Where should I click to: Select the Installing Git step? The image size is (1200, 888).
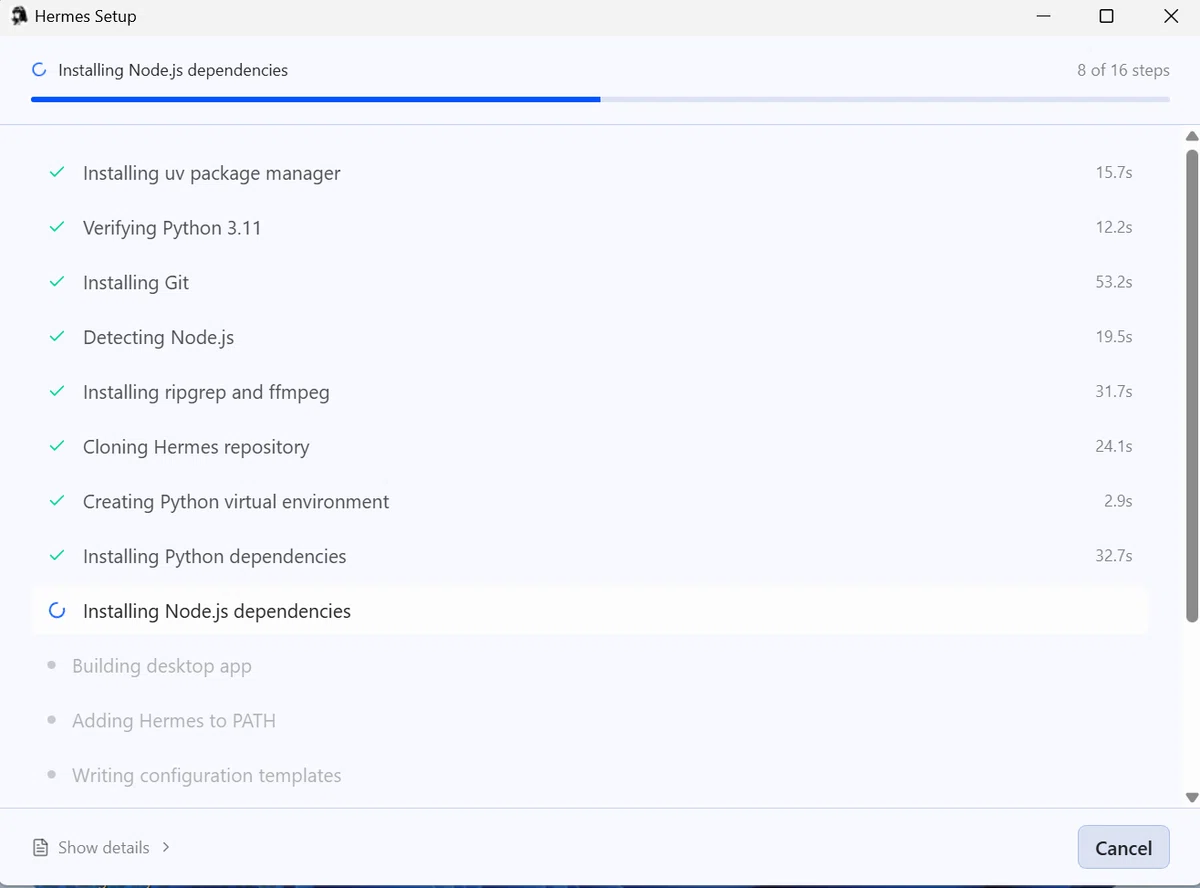tap(590, 282)
